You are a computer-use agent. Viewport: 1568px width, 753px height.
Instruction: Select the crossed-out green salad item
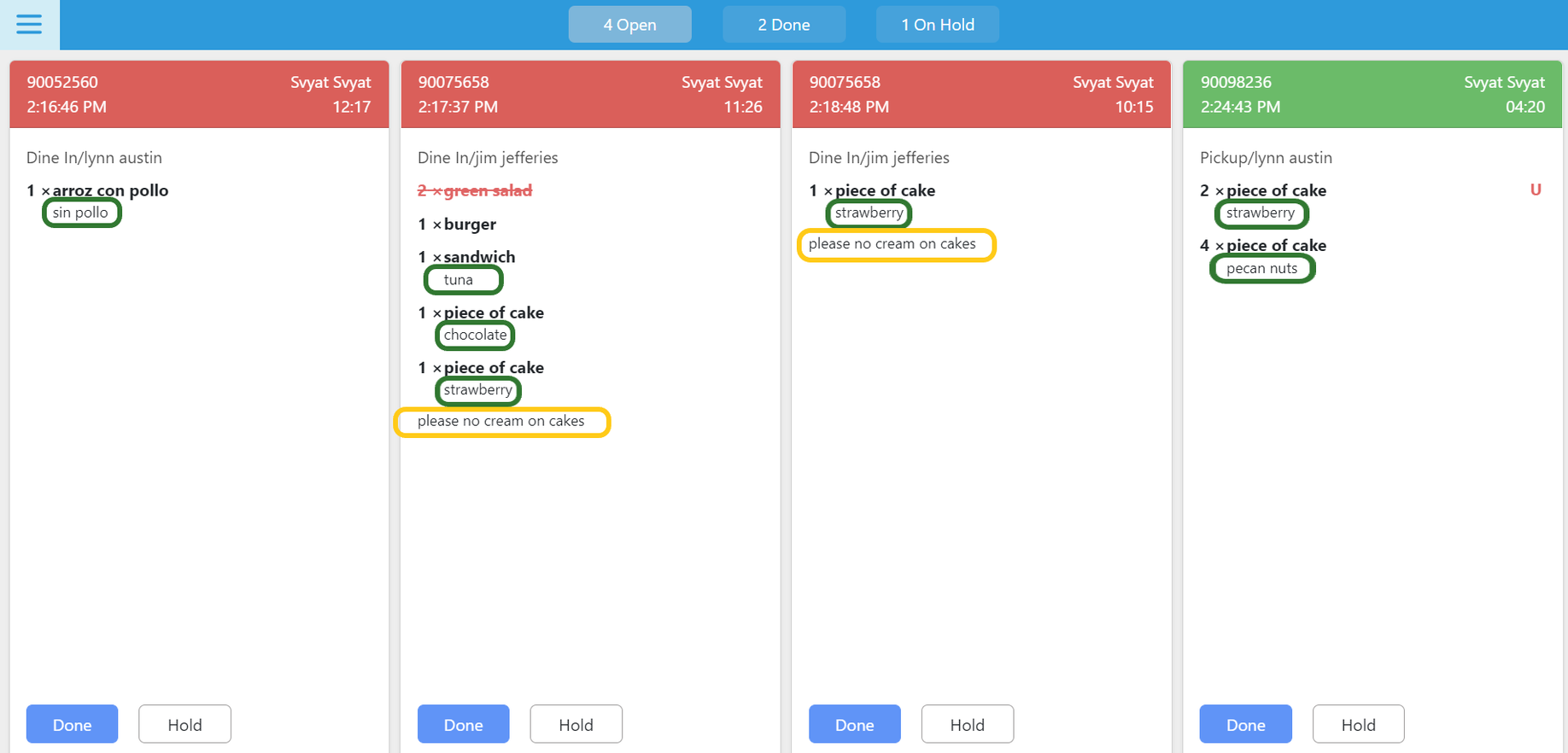475,190
